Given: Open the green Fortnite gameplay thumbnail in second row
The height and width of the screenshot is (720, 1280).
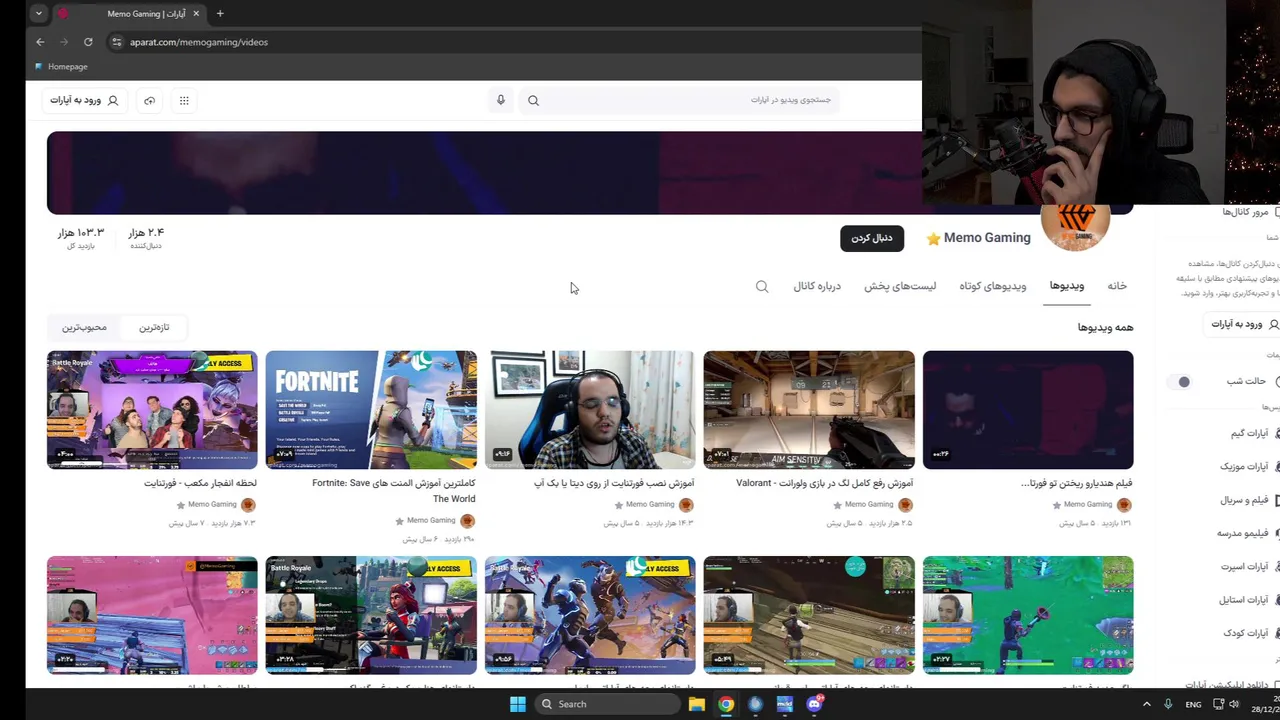Looking at the screenshot, I should 1028,616.
